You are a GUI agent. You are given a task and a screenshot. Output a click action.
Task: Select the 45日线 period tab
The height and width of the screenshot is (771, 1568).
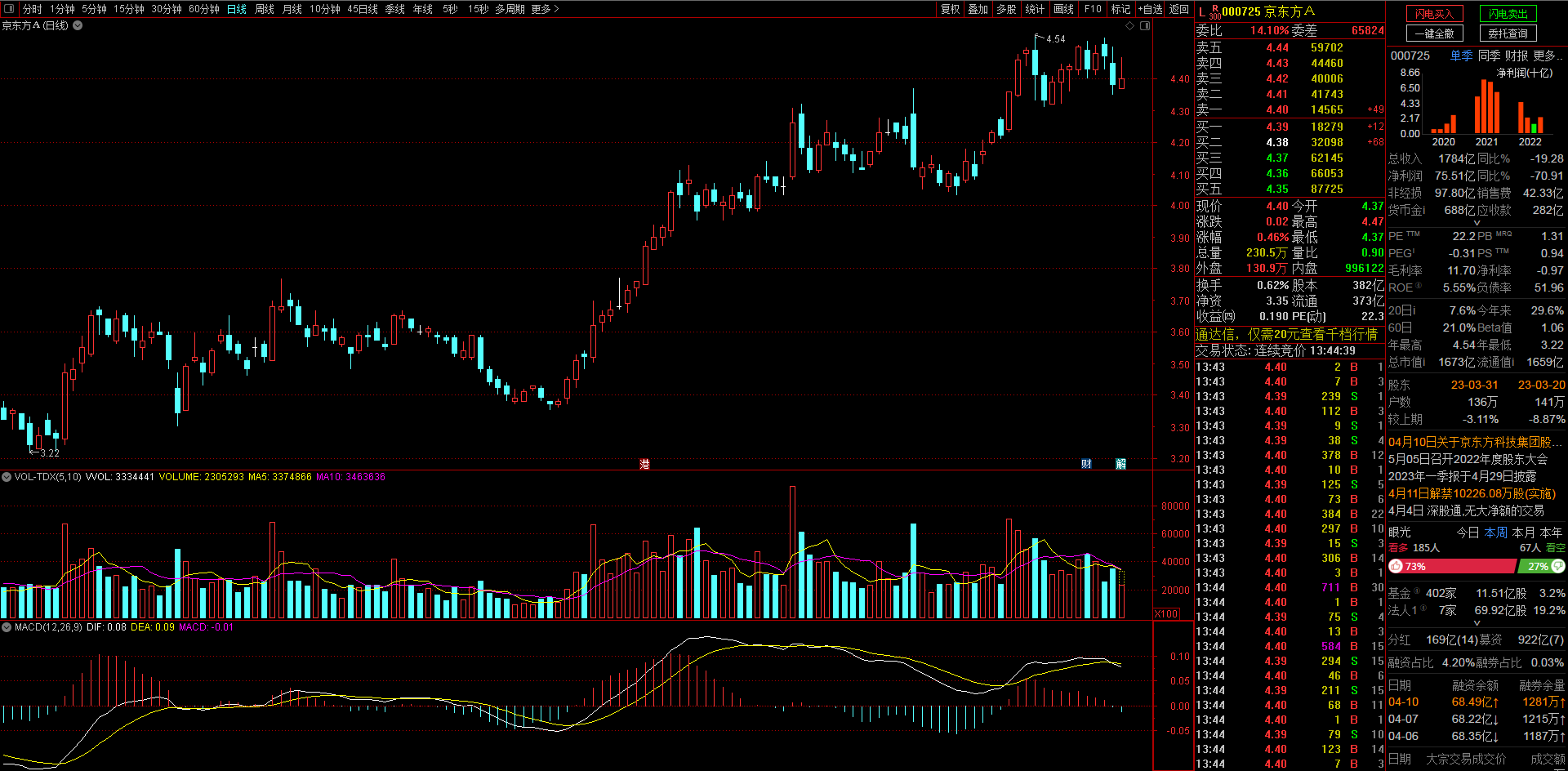(x=363, y=9)
